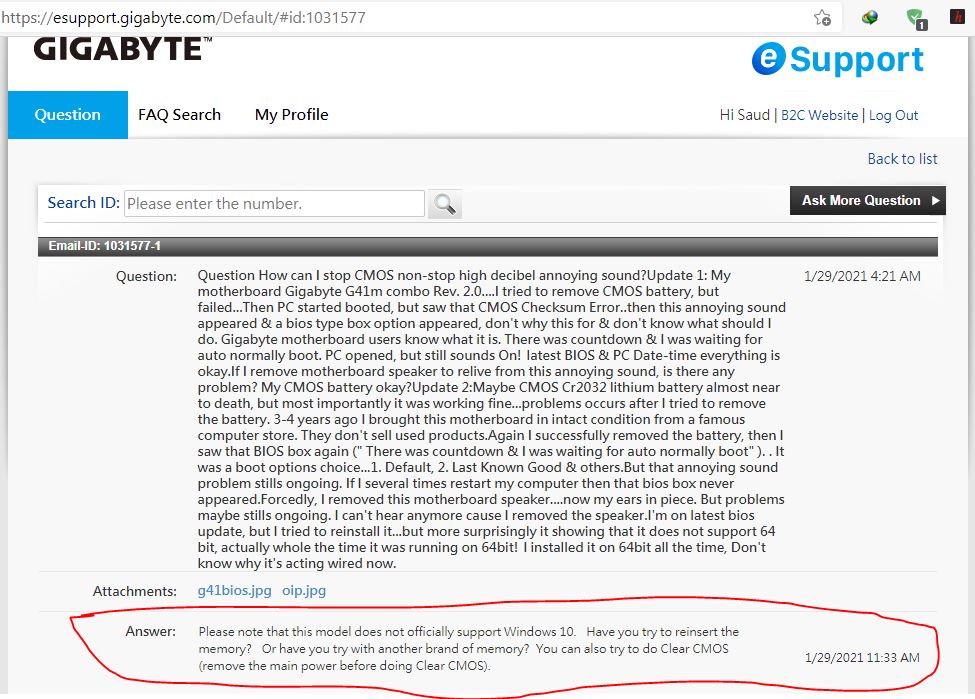Click the magnifier search ID button
The image size is (975, 699).
tap(445, 204)
